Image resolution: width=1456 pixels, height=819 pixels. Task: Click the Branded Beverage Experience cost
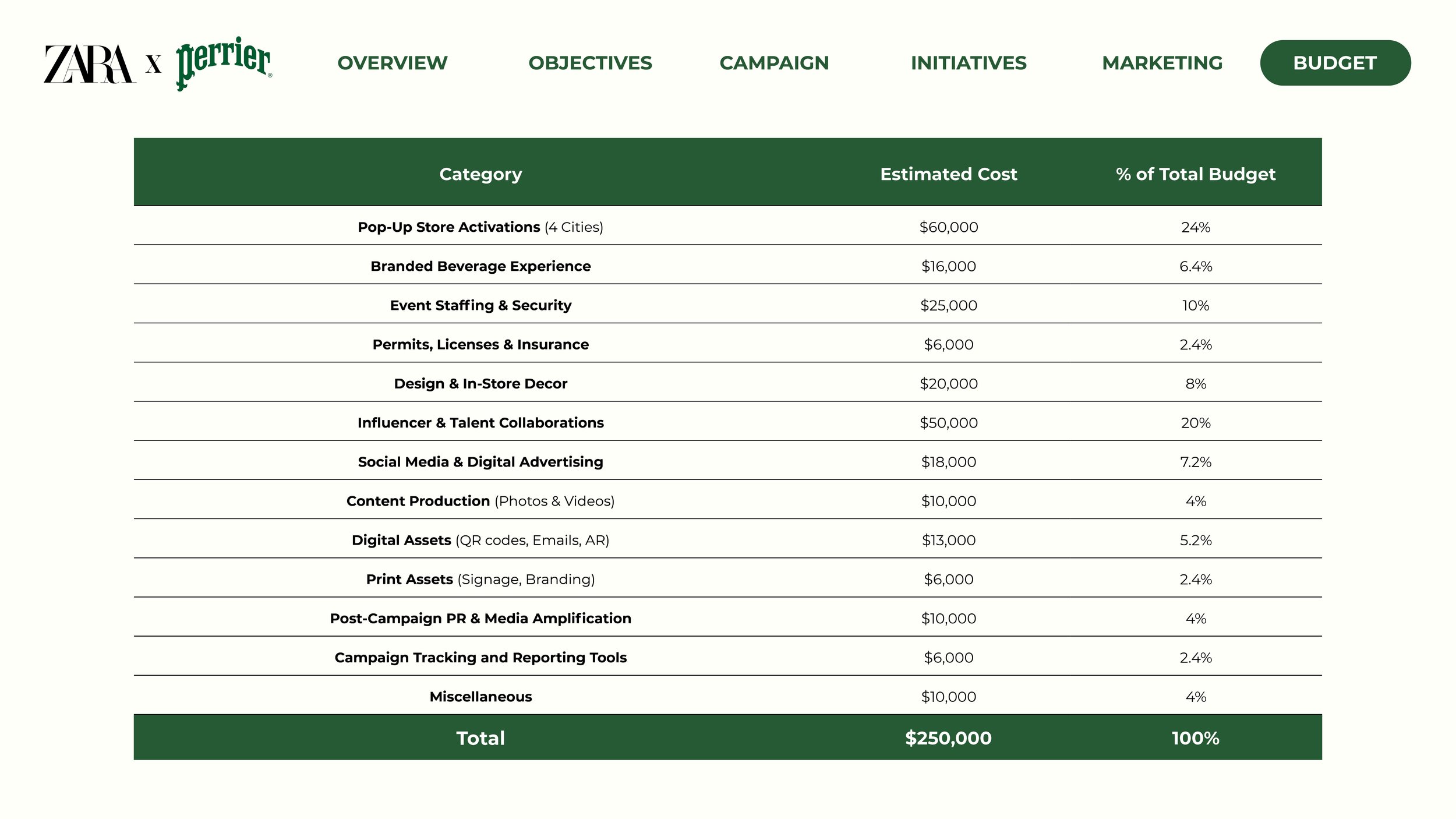point(948,266)
